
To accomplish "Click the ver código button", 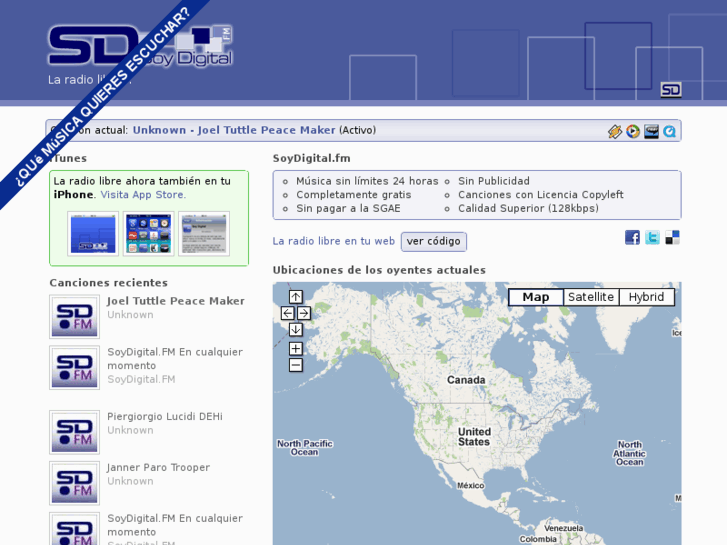I will click(x=434, y=242).
